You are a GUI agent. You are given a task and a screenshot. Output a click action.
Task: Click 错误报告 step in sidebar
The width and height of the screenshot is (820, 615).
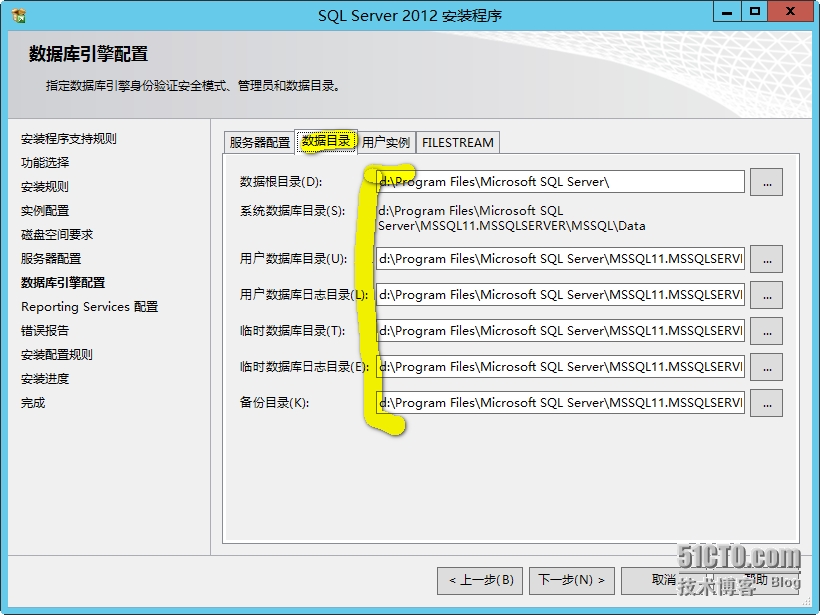pos(45,331)
